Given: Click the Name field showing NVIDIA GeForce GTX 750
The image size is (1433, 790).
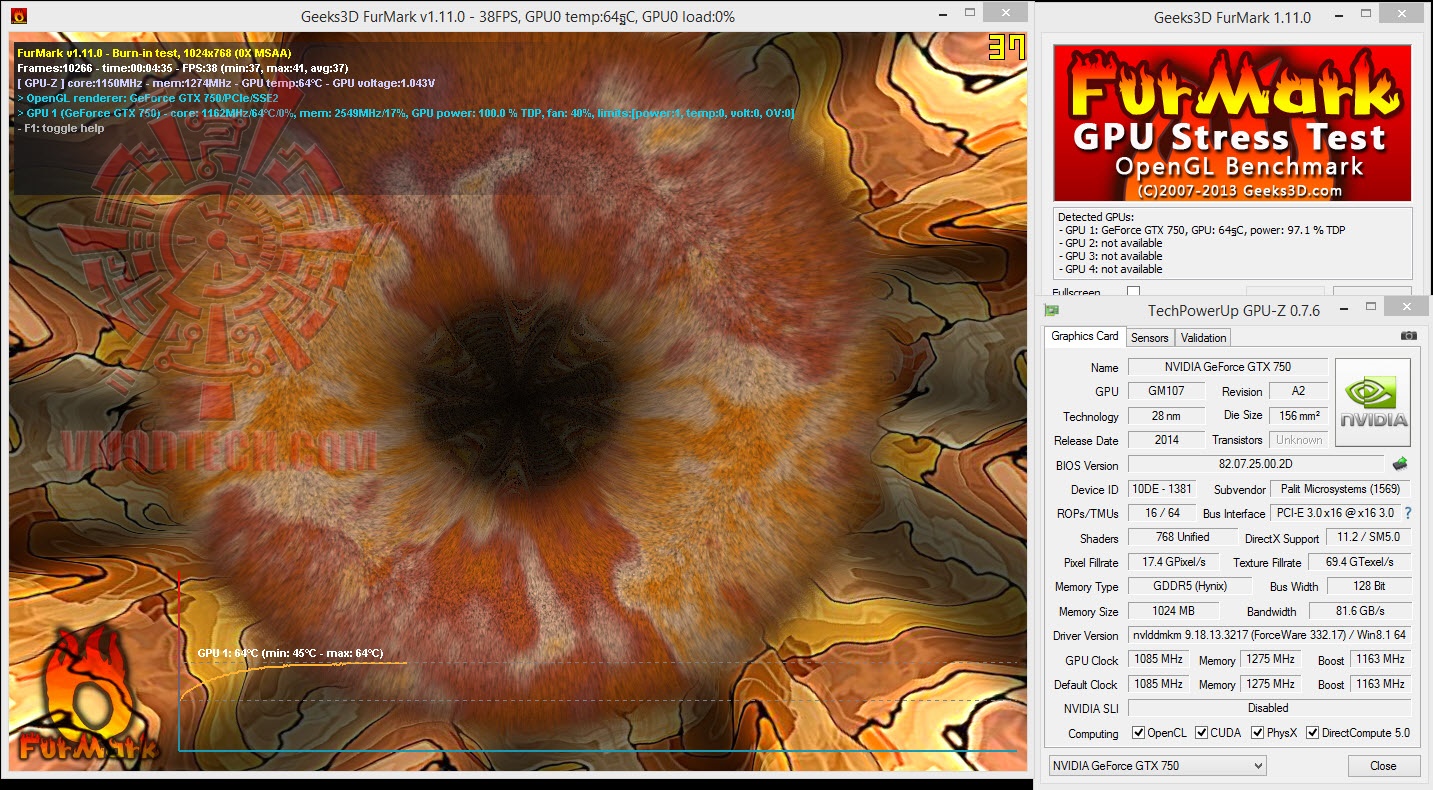Looking at the screenshot, I should click(1228, 367).
